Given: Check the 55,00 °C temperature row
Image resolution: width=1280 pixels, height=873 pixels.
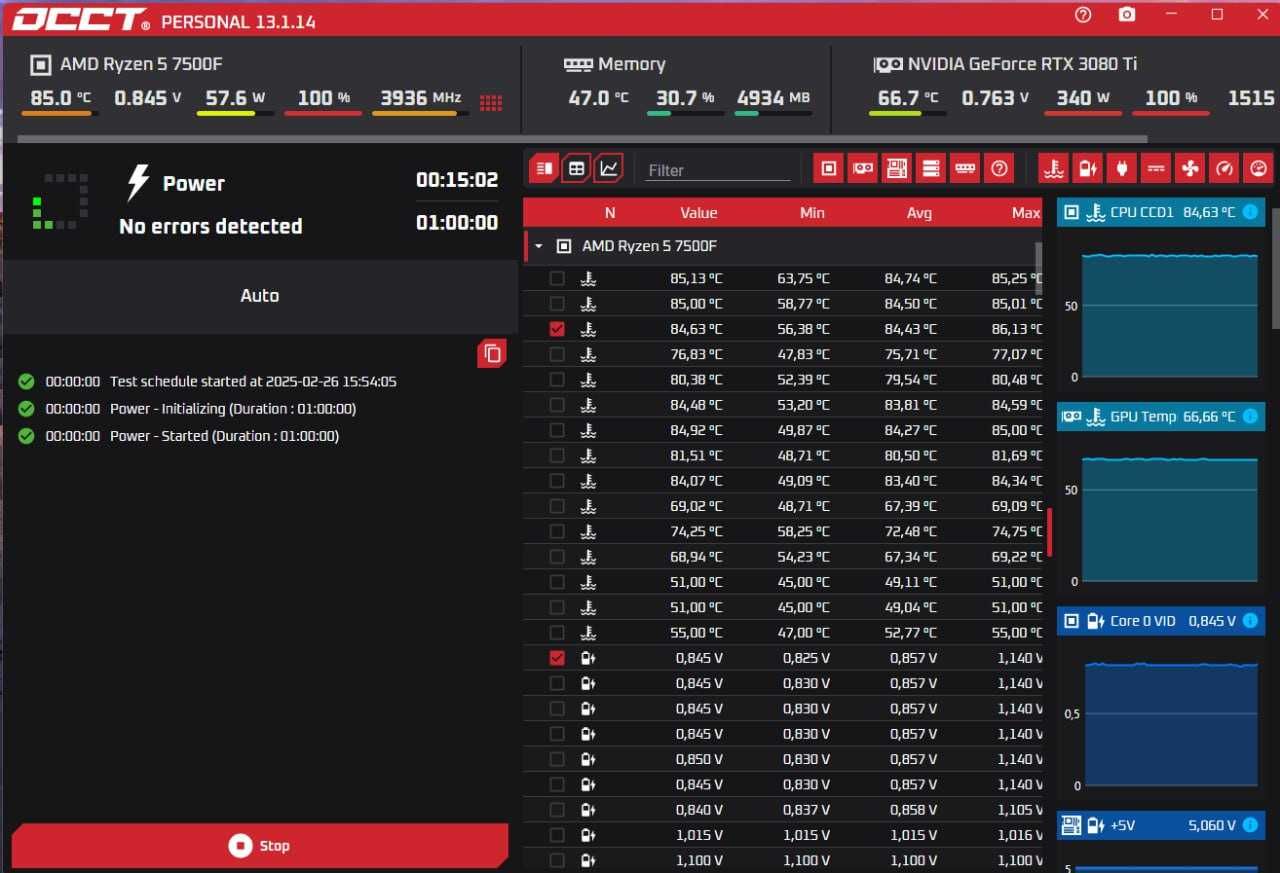Looking at the screenshot, I should pyautogui.click(x=557, y=632).
